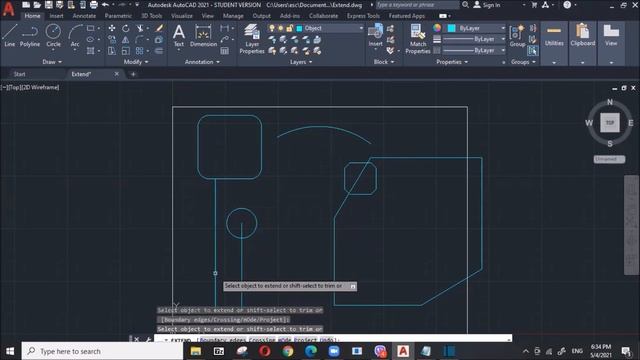Click the Insert block icon
Image resolution: width=640 pixels, height=360 pixels.
pos(376,35)
